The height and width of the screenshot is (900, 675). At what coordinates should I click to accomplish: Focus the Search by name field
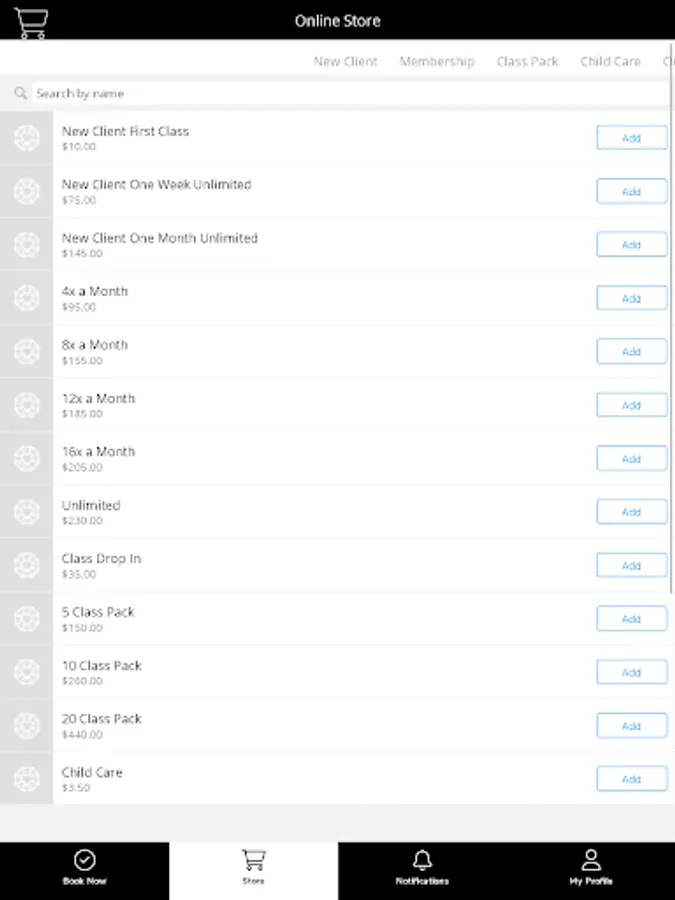340,93
